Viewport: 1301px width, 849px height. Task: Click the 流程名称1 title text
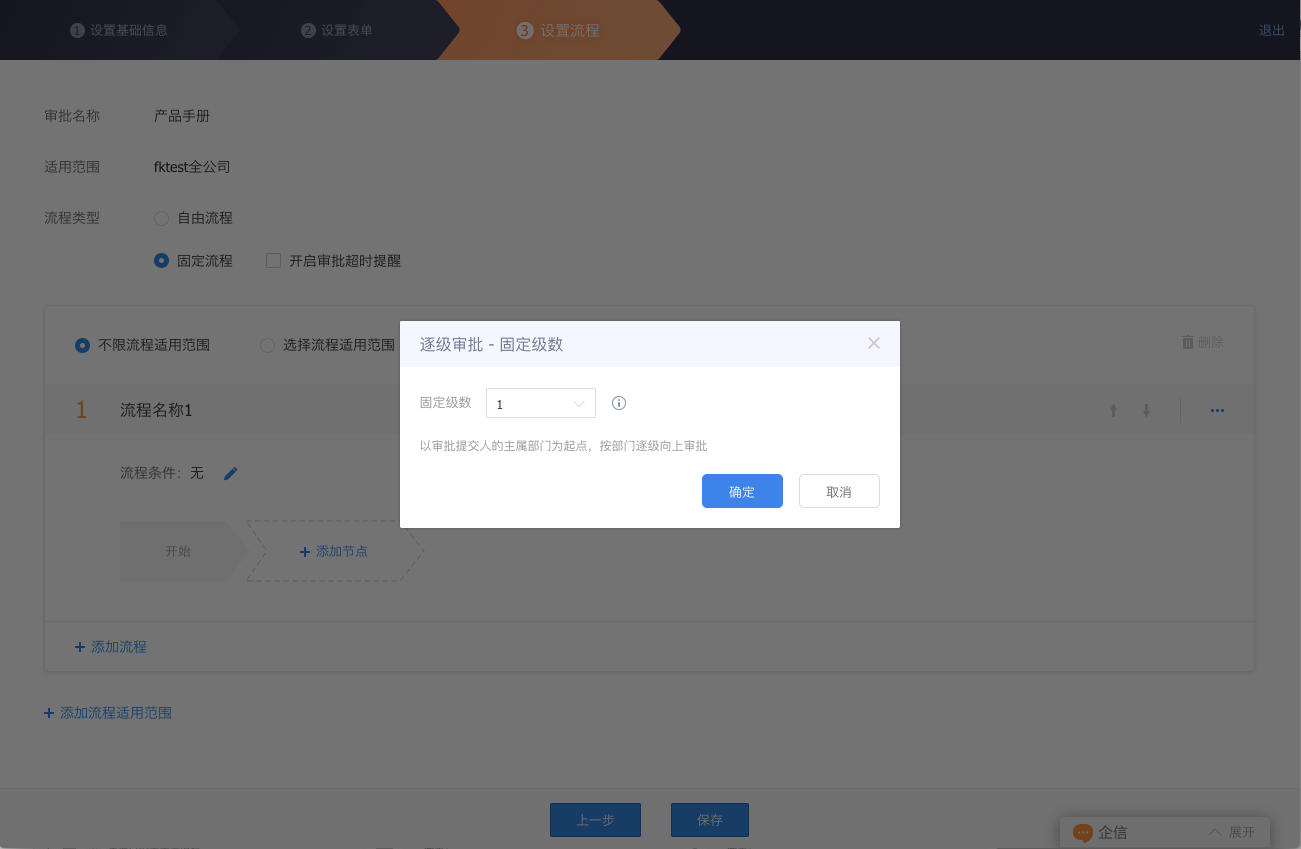(156, 410)
